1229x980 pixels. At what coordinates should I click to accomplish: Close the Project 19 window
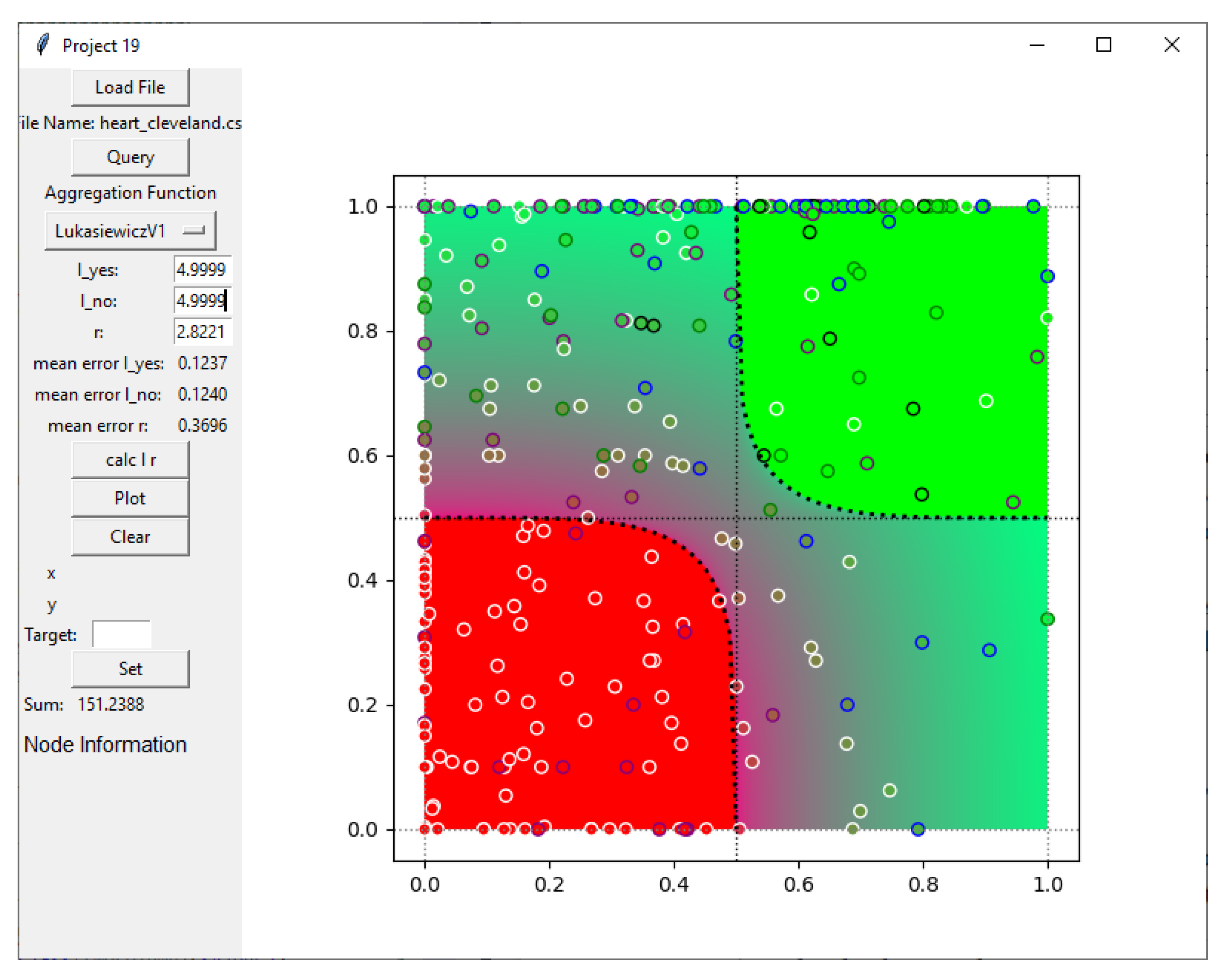(1171, 44)
